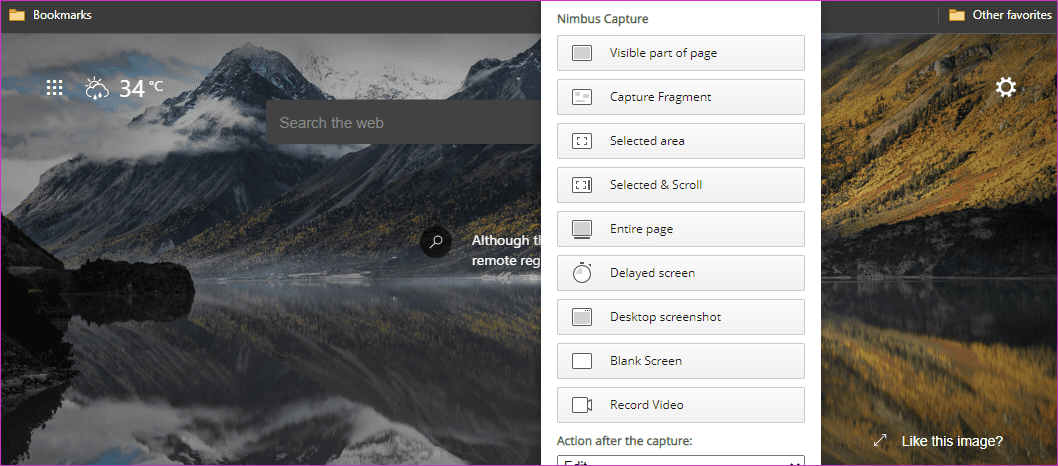
Task: Click the Like this image? link
Action: pos(952,441)
